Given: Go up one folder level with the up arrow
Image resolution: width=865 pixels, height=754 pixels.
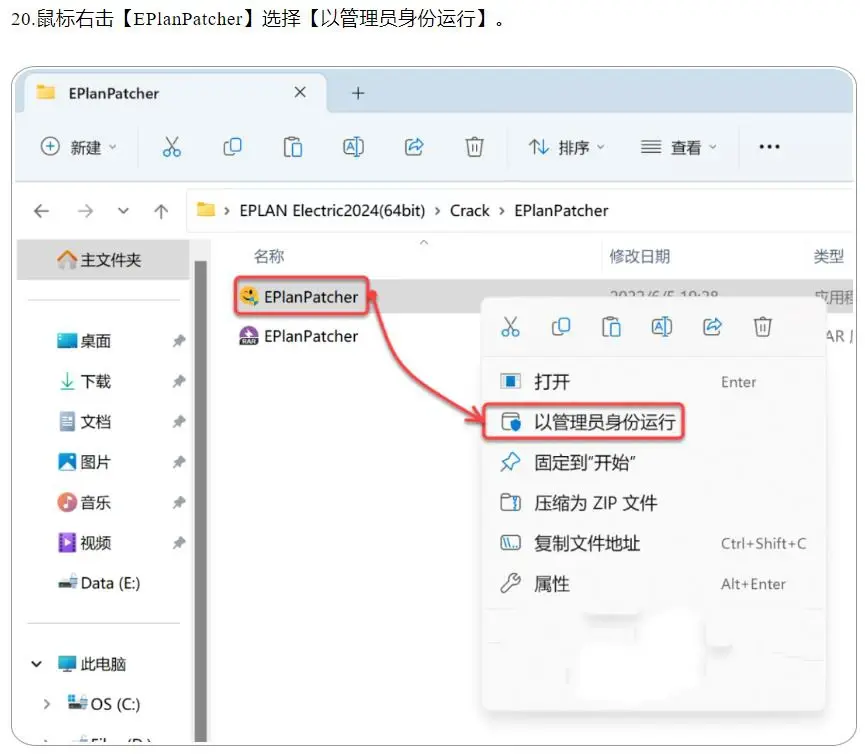Looking at the screenshot, I should click(x=161, y=211).
